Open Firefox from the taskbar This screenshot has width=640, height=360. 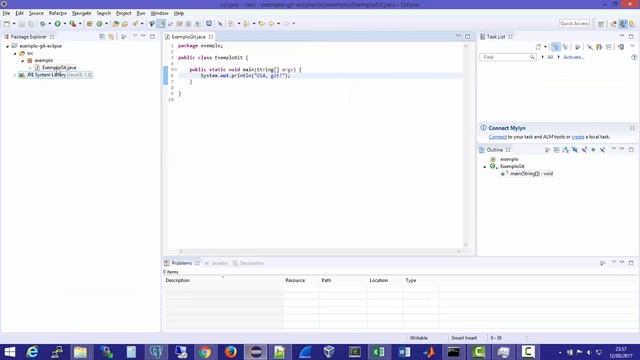coord(231,352)
